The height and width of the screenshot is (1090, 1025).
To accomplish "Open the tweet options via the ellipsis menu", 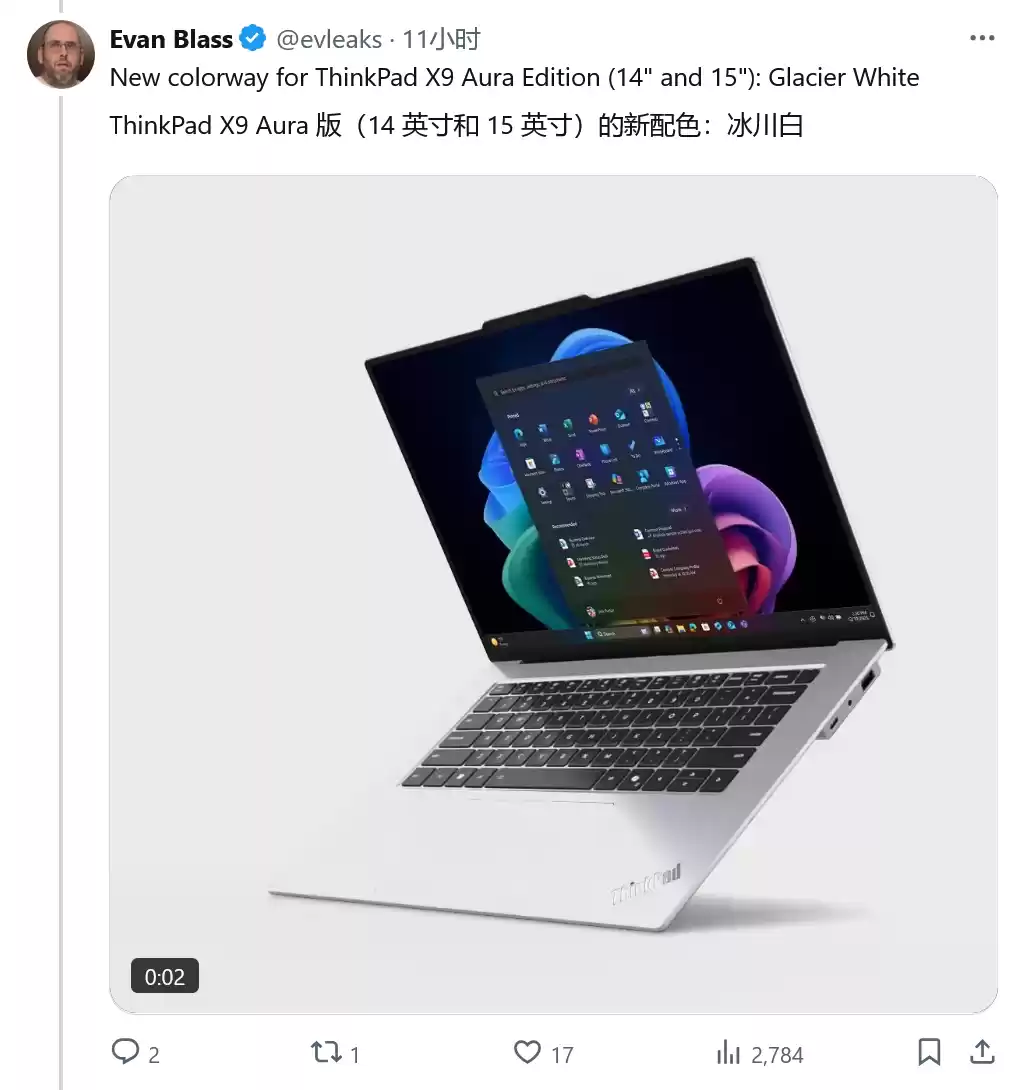I will click(982, 38).
